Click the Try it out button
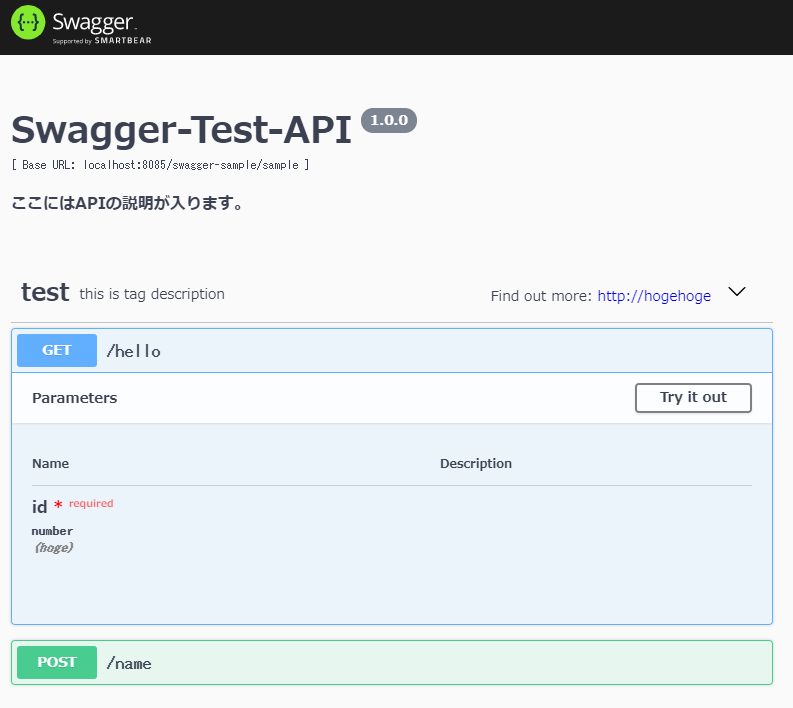Viewport: 793px width, 708px height. (x=693, y=397)
